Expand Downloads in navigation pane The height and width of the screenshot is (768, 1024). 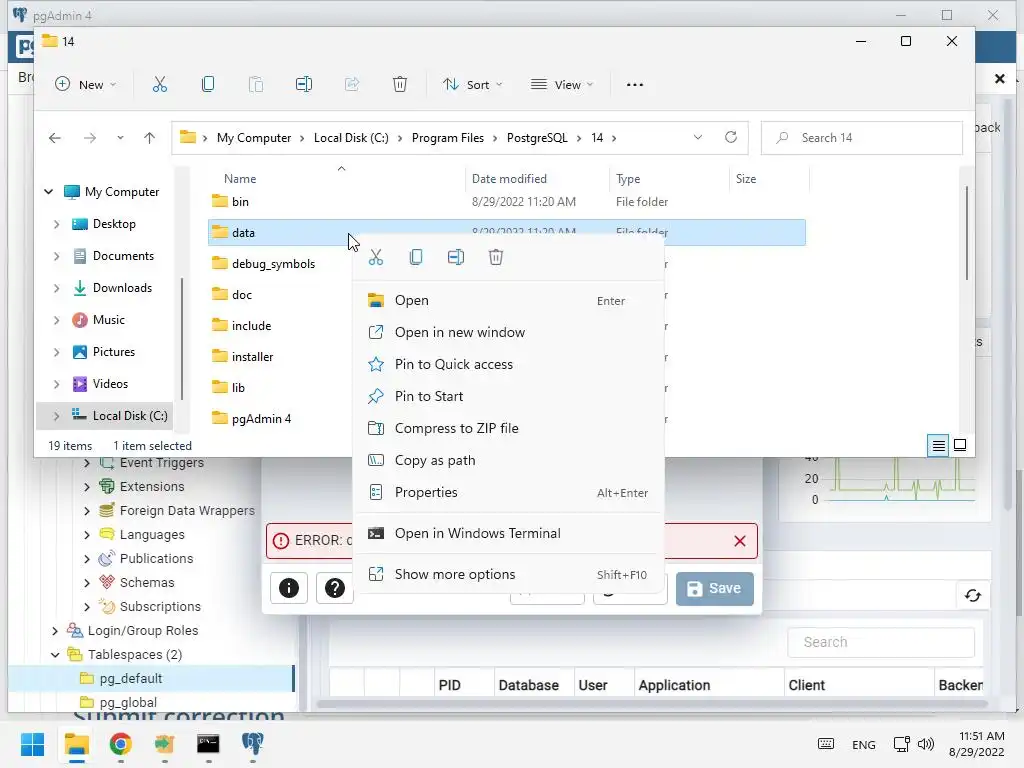(x=56, y=288)
